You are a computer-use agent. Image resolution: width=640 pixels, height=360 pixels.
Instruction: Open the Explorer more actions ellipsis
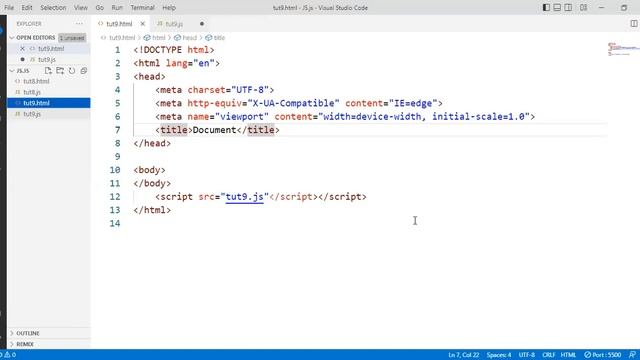coord(79,24)
